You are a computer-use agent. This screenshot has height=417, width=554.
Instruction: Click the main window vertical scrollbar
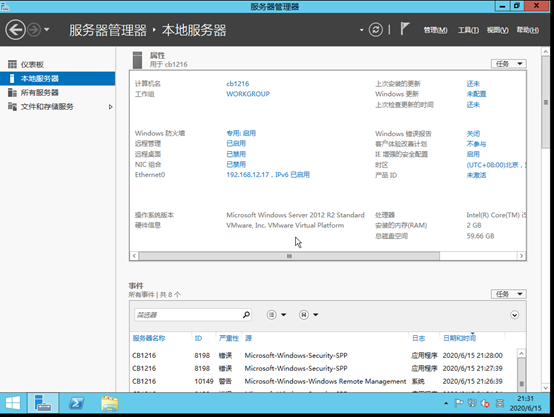[546, 102]
